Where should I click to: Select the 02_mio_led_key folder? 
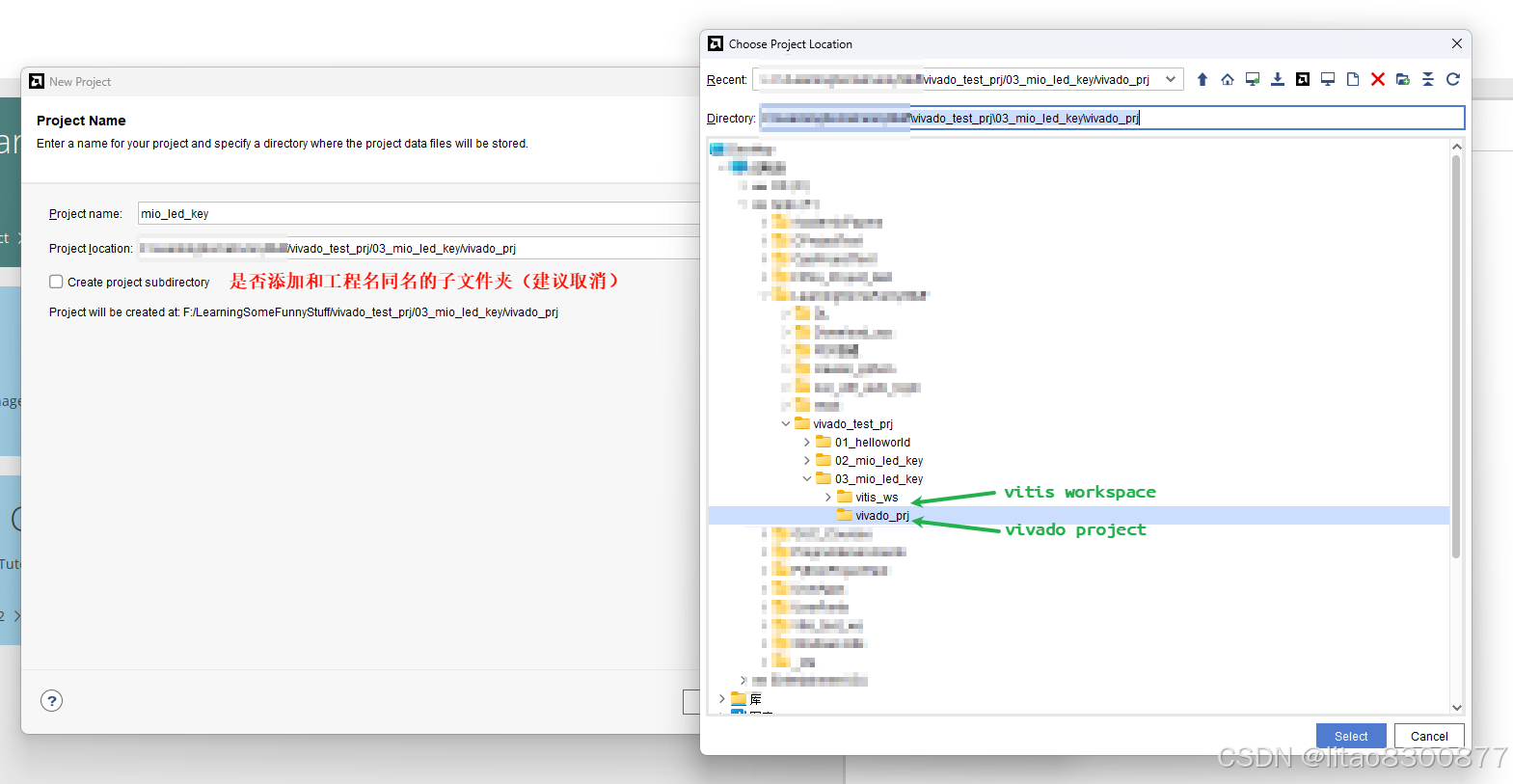click(878, 461)
